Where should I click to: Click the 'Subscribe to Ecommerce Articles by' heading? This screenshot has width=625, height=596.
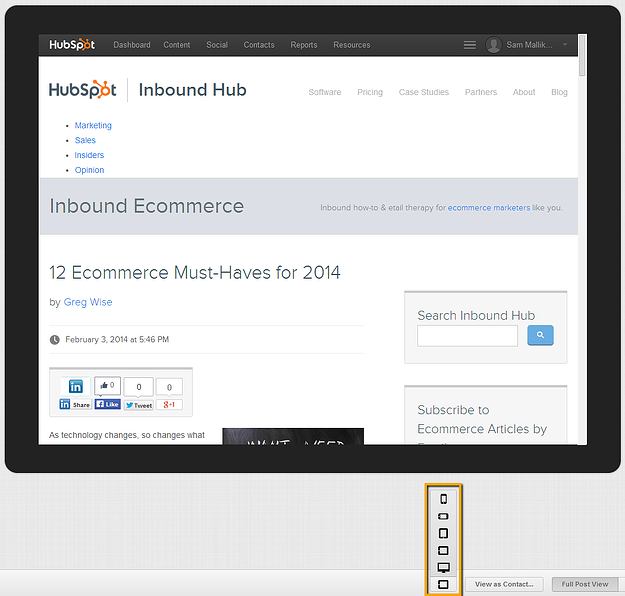click(x=482, y=419)
